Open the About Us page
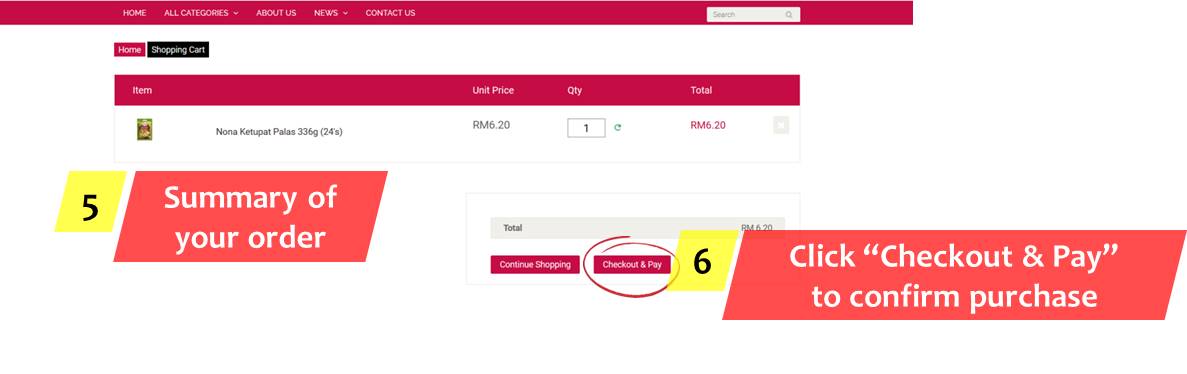The width and height of the screenshot is (1187, 374). click(276, 13)
